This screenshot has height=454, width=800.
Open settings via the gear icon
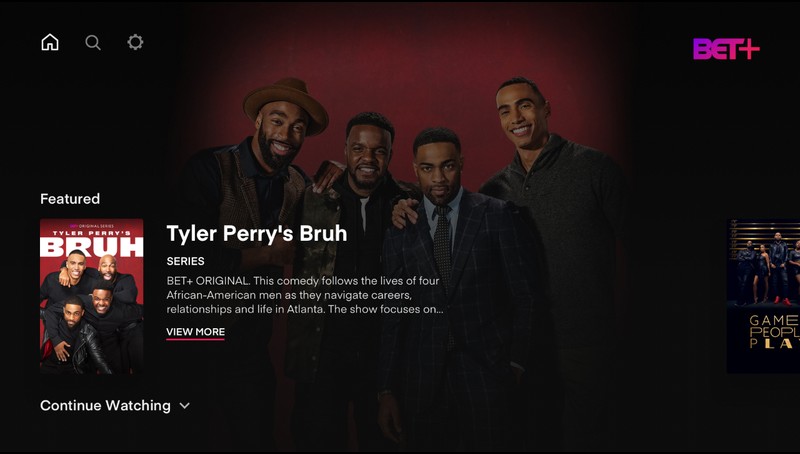pyautogui.click(x=135, y=42)
